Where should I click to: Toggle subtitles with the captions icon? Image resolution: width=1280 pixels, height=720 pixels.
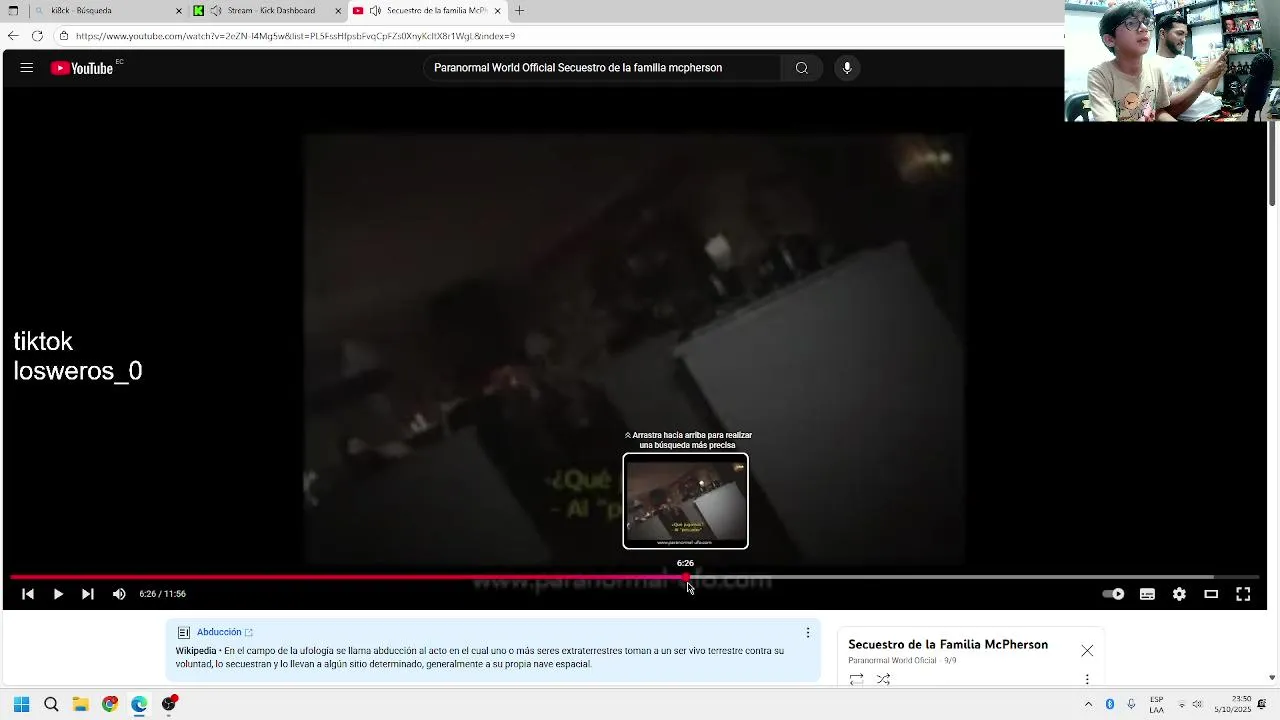coord(1147,594)
